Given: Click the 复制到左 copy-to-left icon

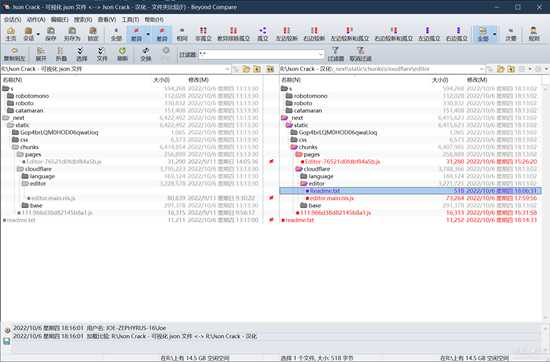Looking at the screenshot, I should pyautogui.click(x=14, y=54).
